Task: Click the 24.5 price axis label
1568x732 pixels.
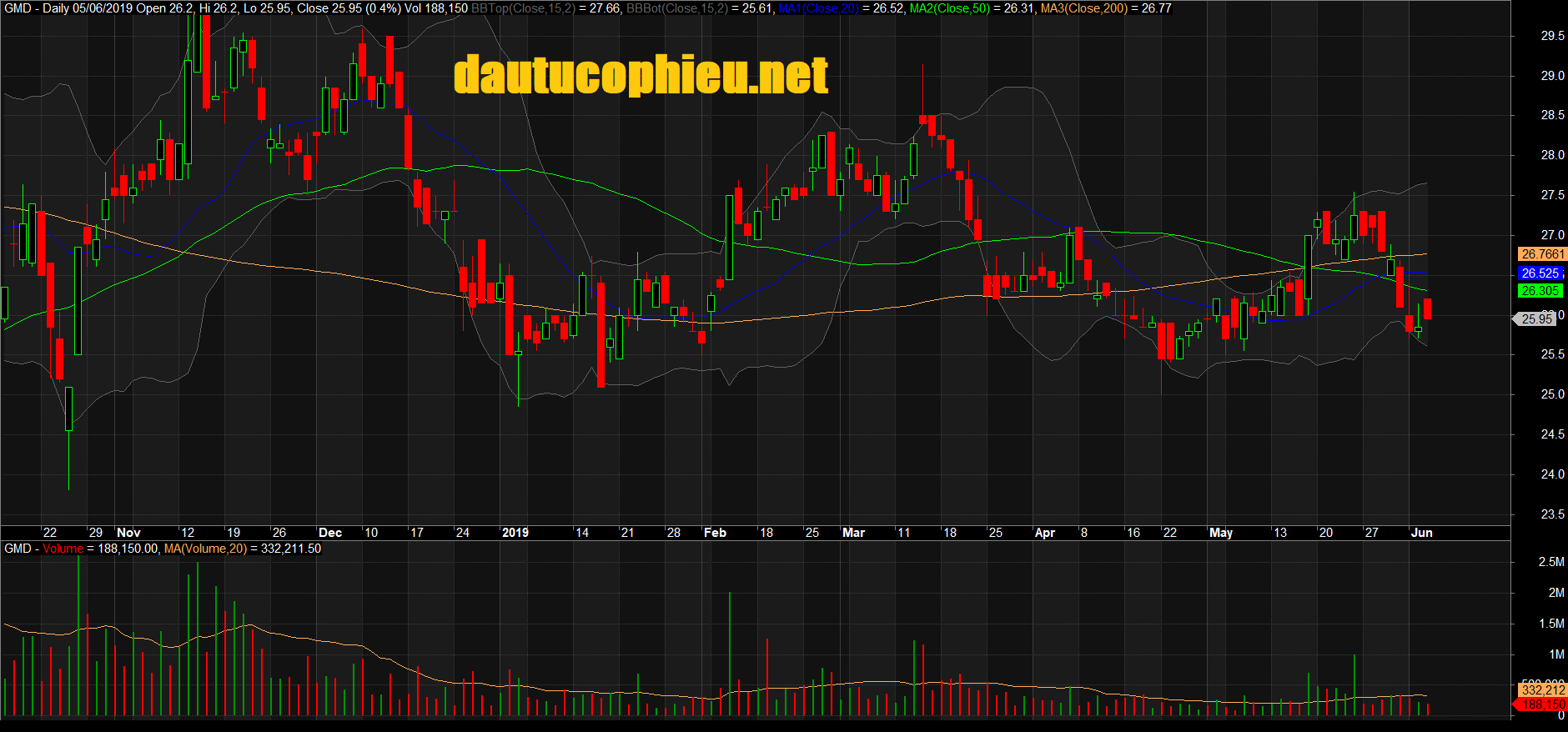Action: tap(1552, 434)
